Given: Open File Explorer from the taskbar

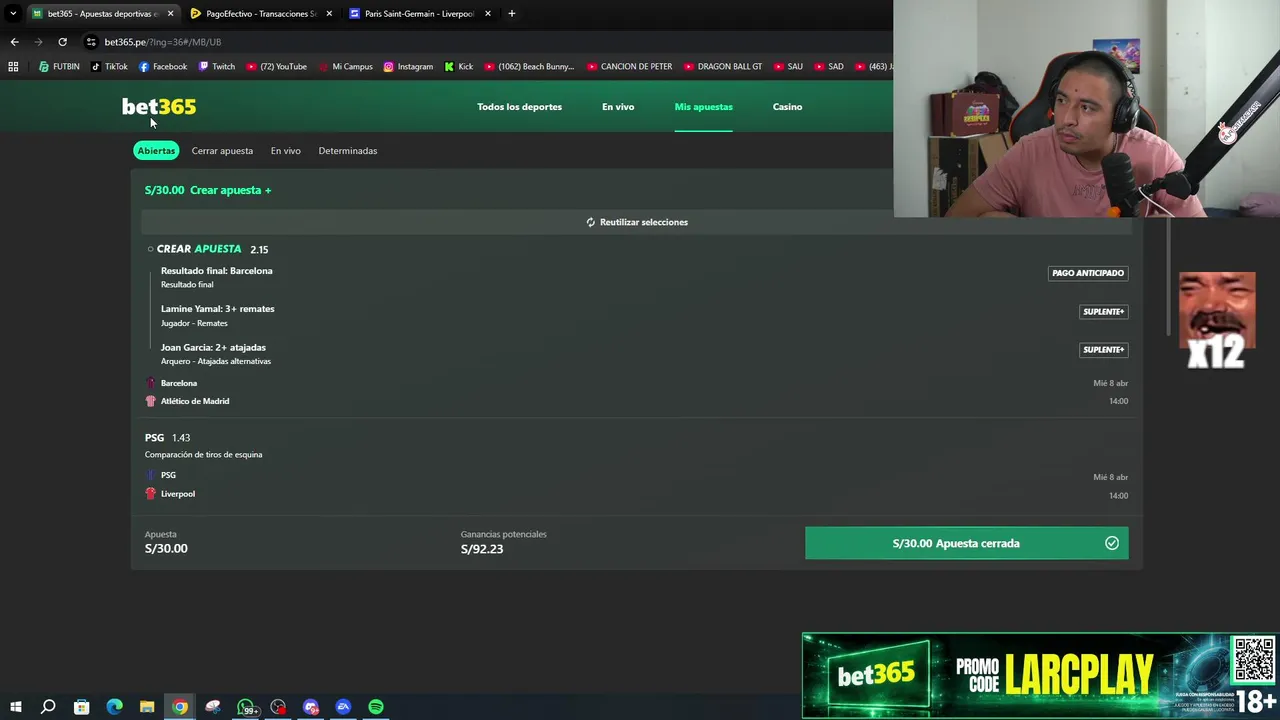Looking at the screenshot, I should tap(147, 707).
